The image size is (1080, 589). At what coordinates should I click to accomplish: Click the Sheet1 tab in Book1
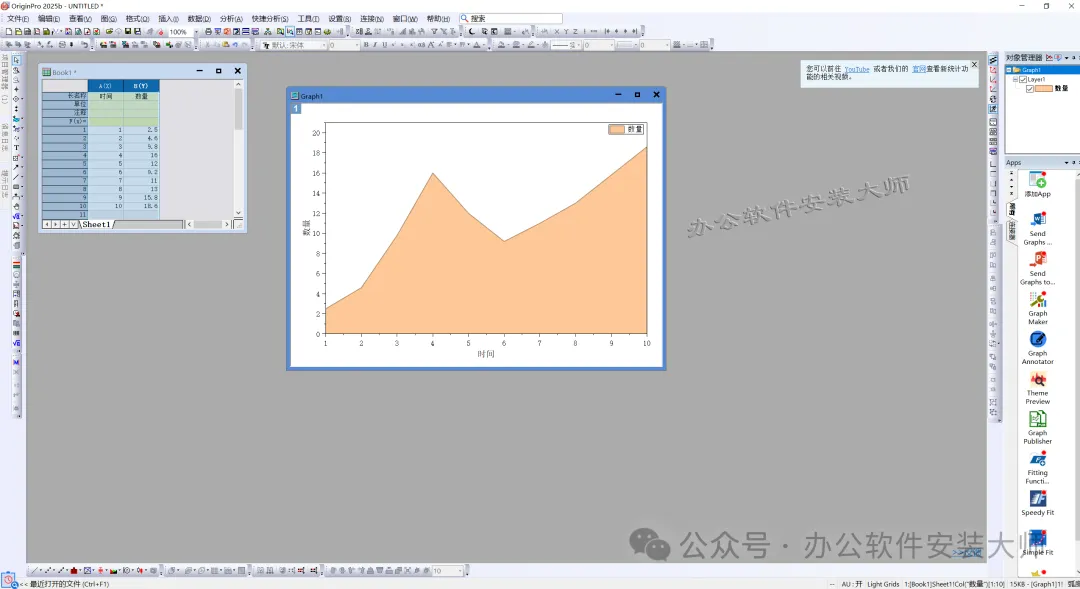click(96, 225)
